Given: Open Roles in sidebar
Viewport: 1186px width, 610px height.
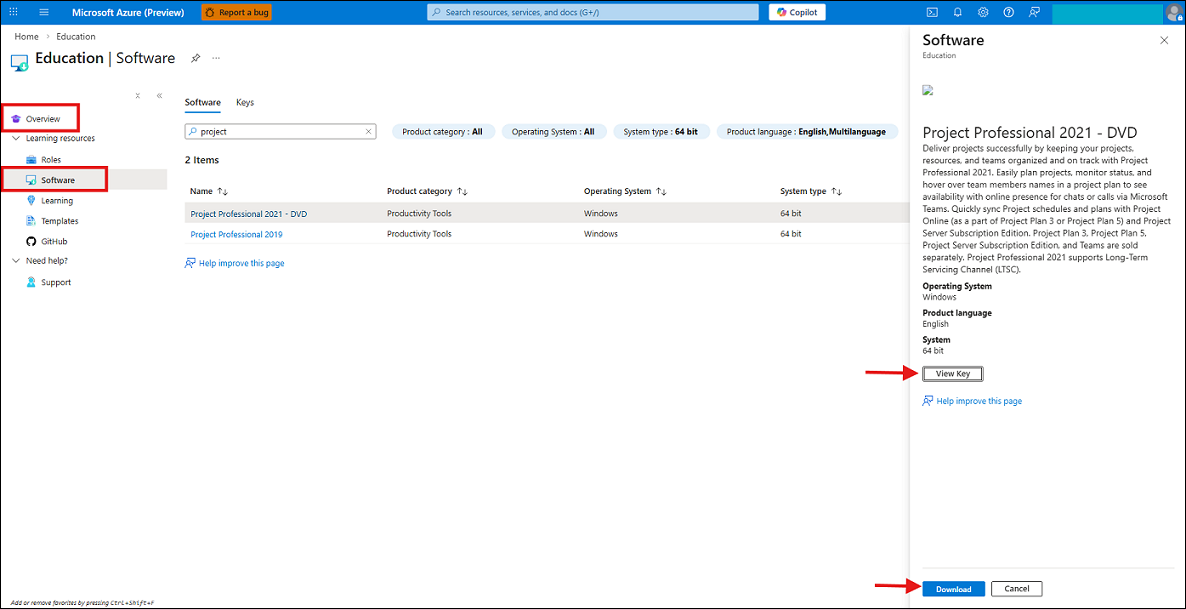Looking at the screenshot, I should (x=51, y=160).
